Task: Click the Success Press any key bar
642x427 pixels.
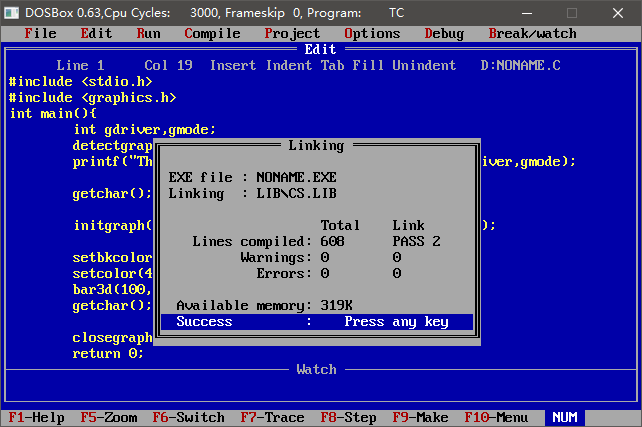Action: [x=317, y=322]
